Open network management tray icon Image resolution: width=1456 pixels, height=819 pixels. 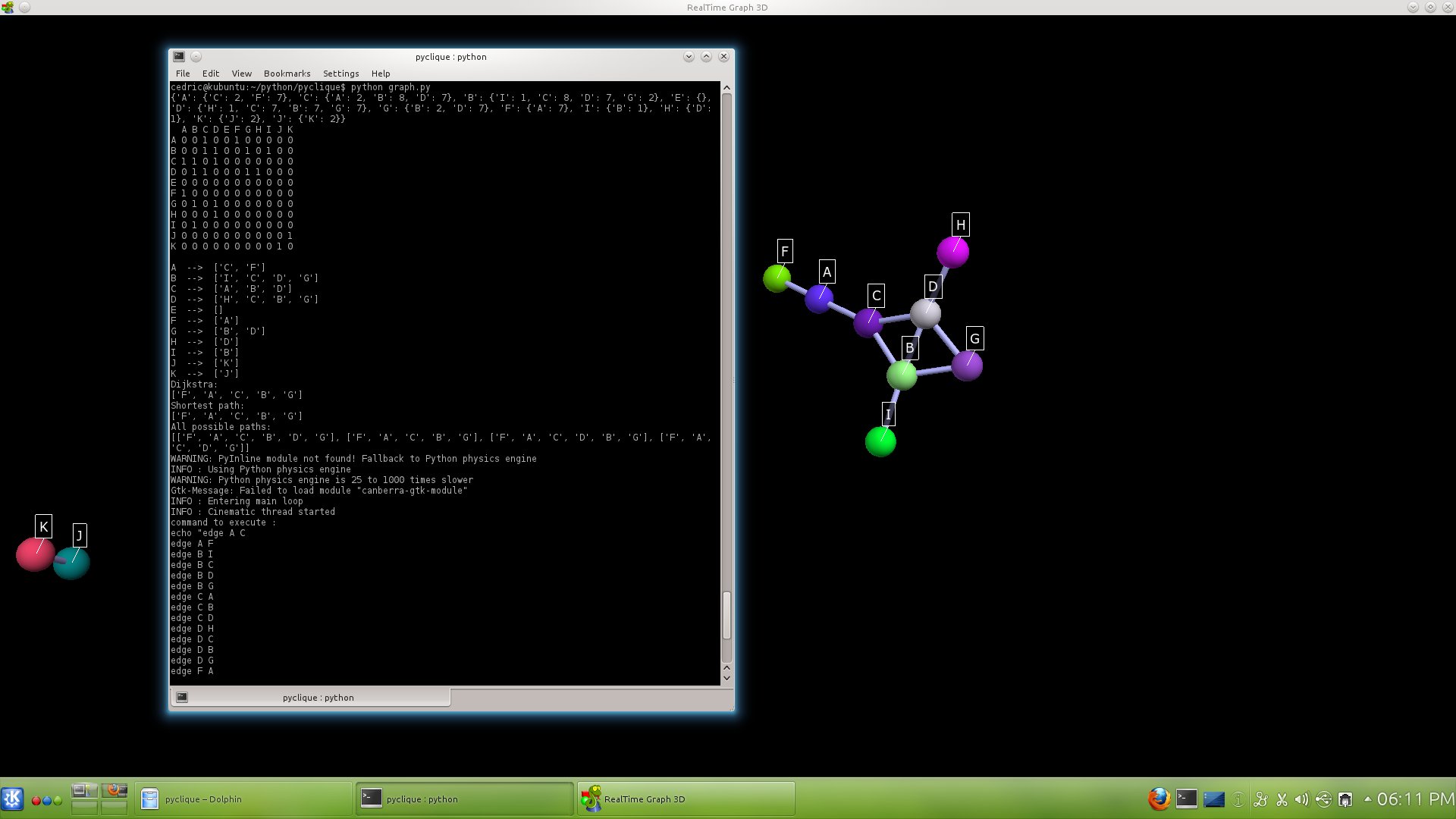point(1345,799)
